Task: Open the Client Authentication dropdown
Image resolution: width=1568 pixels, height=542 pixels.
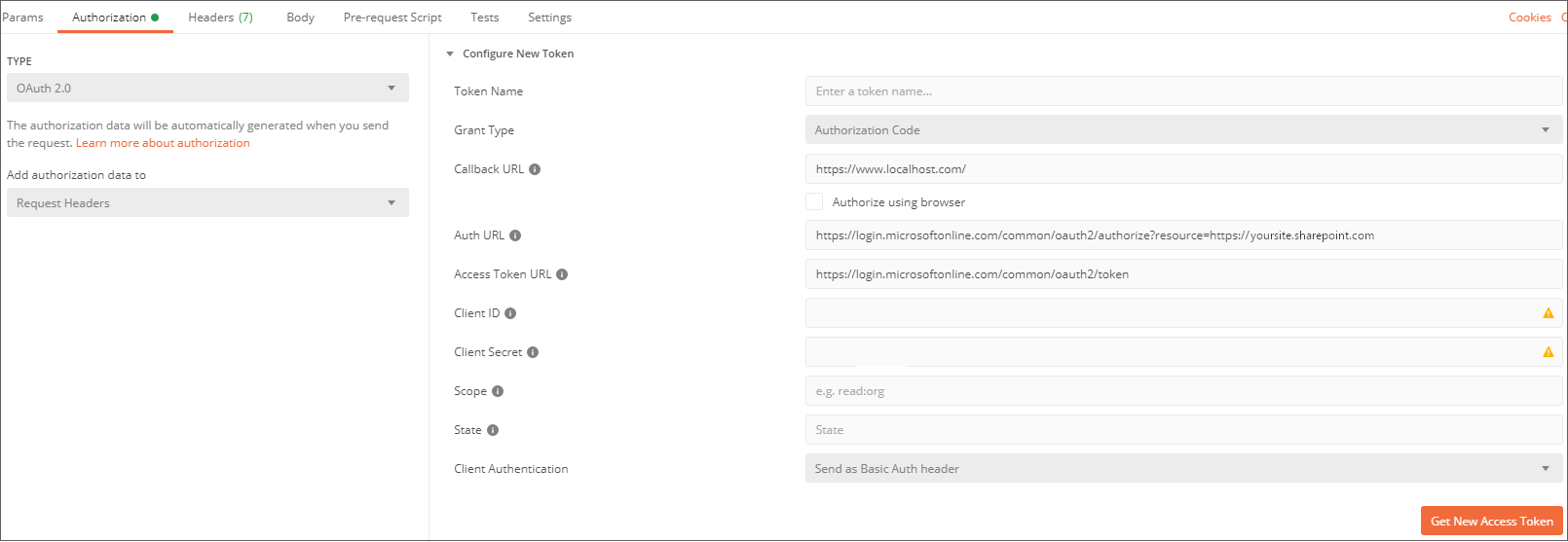Action: [1183, 468]
